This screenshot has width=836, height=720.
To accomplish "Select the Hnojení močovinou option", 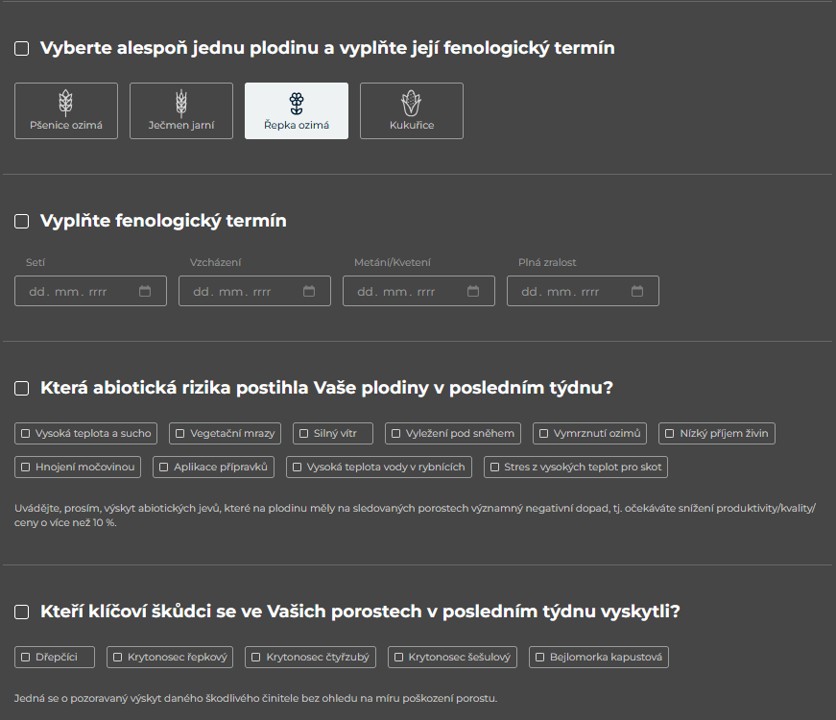I will click(x=26, y=467).
